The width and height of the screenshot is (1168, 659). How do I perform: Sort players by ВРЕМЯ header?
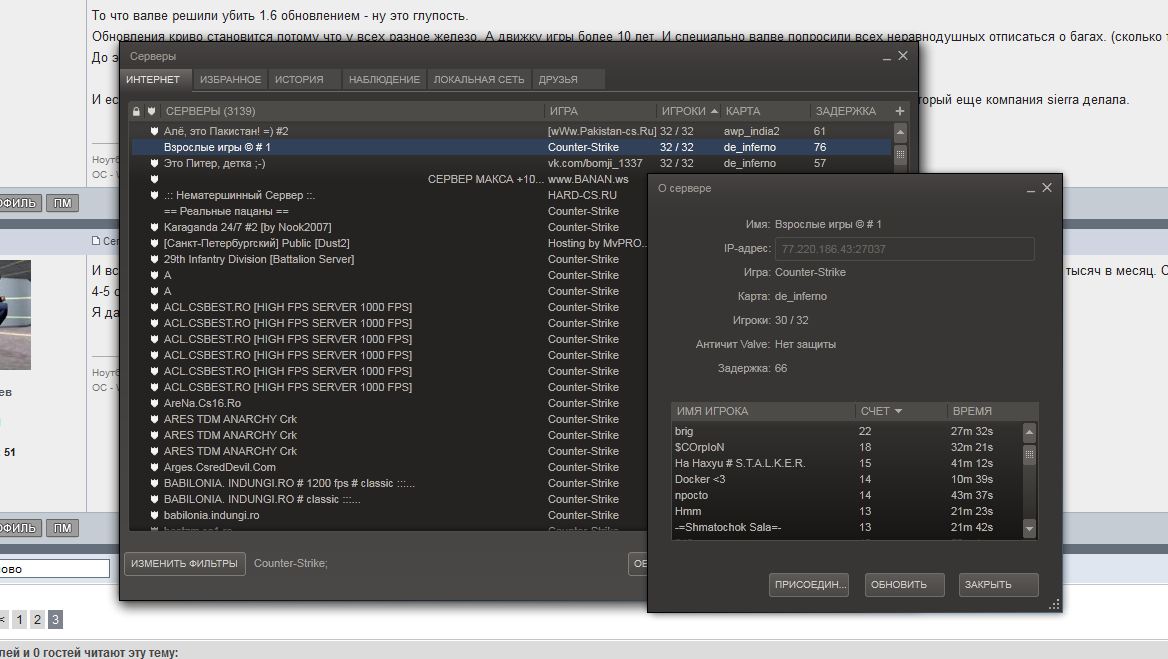(972, 411)
